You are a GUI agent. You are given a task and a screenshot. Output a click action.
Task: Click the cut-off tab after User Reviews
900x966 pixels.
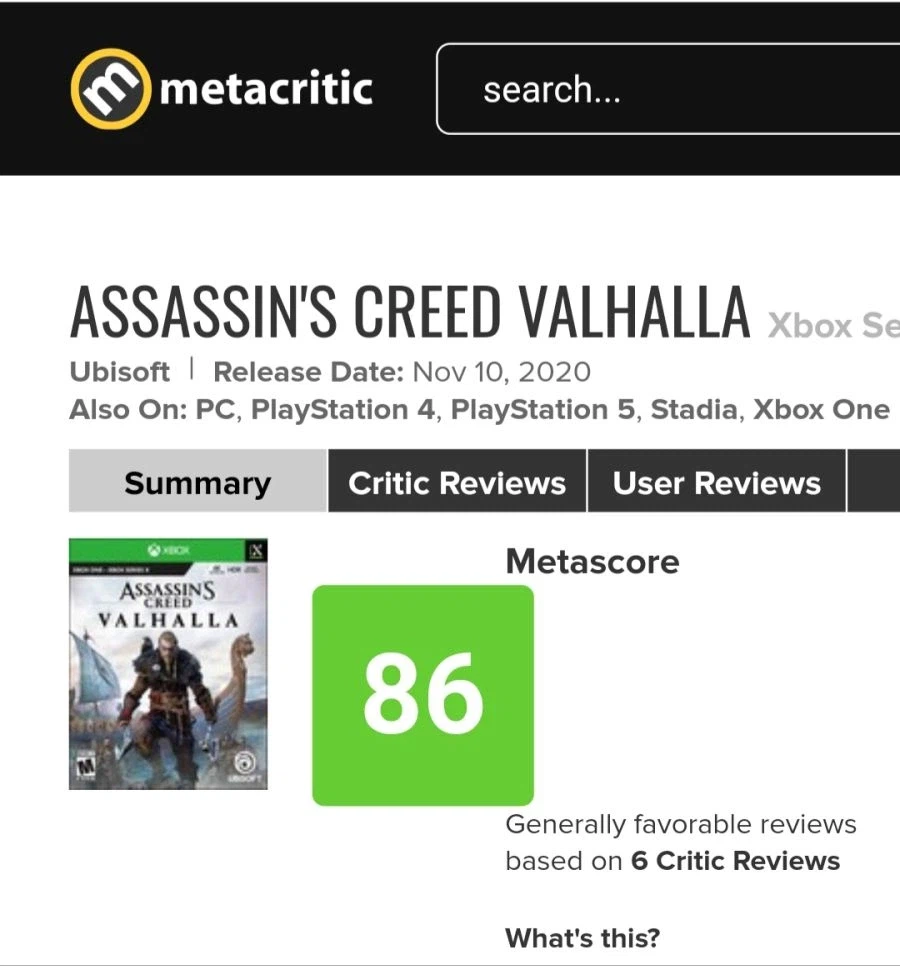874,483
